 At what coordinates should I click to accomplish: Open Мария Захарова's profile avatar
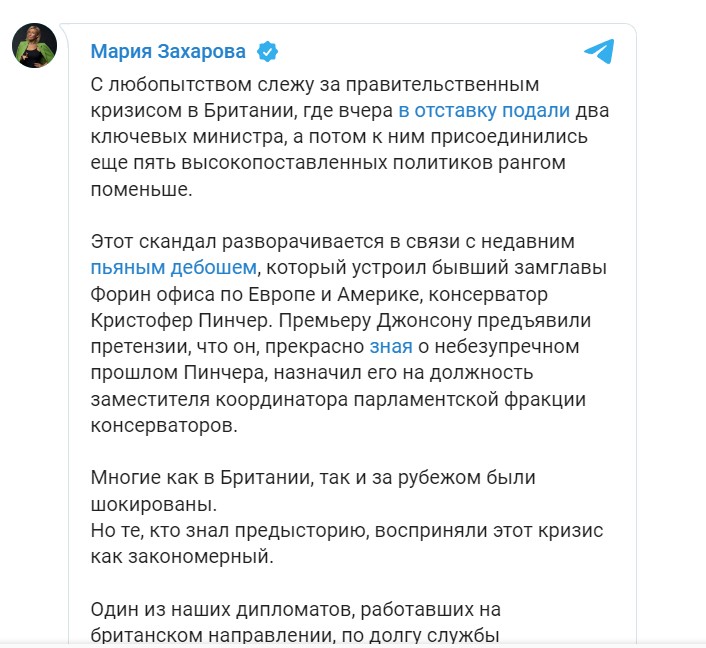pos(34,45)
